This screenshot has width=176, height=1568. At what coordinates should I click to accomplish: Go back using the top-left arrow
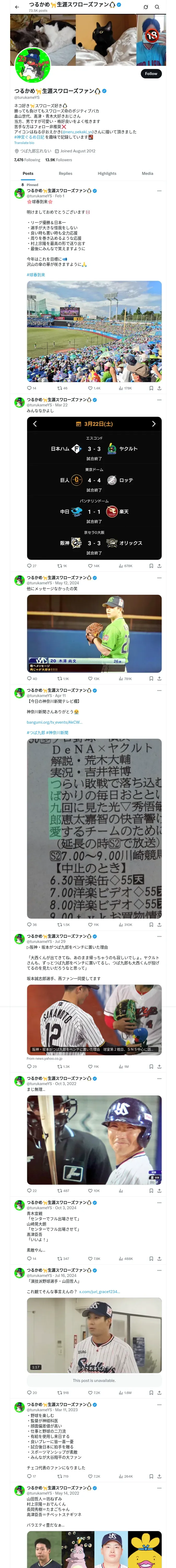(x=17, y=7)
